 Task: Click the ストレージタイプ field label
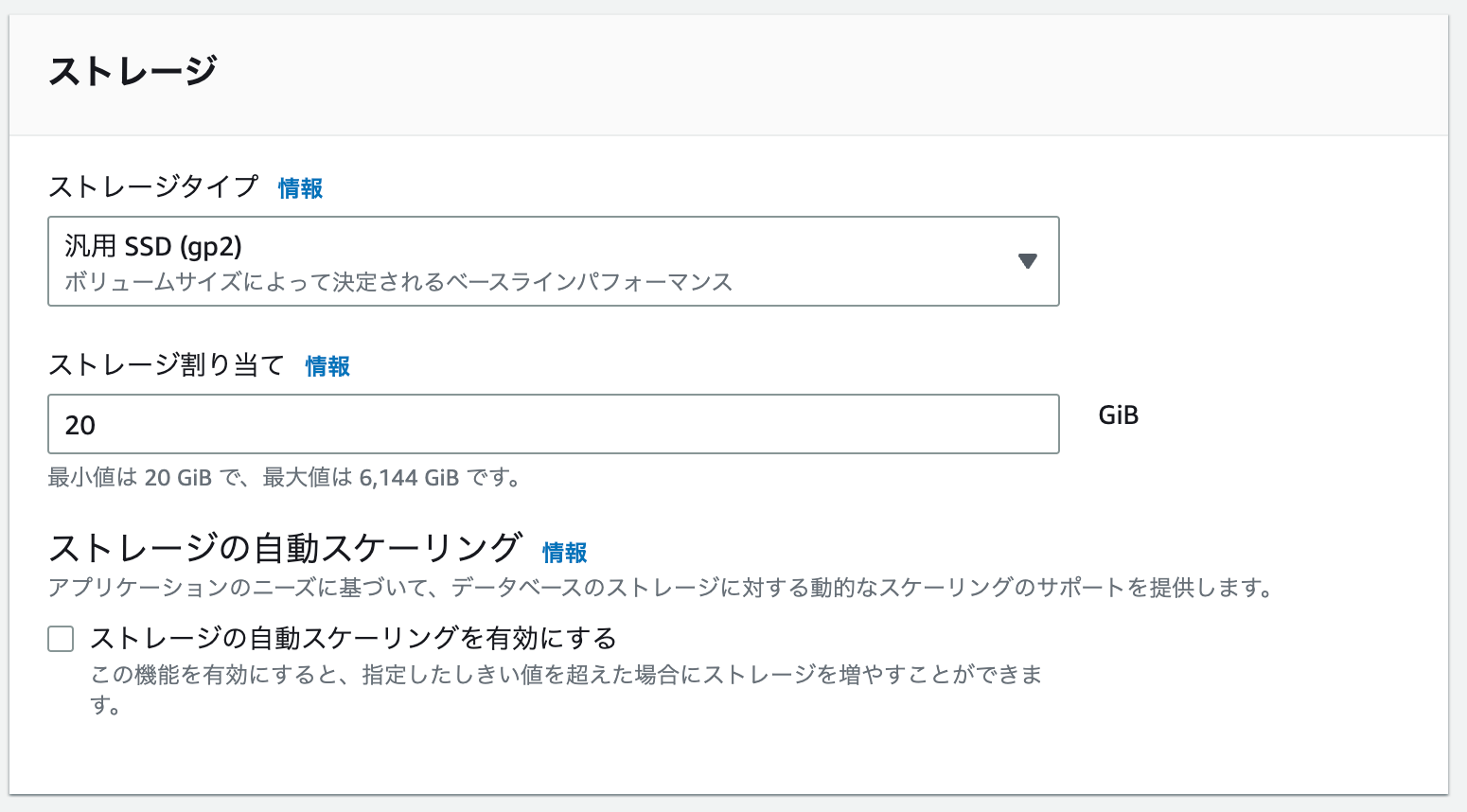(x=153, y=186)
